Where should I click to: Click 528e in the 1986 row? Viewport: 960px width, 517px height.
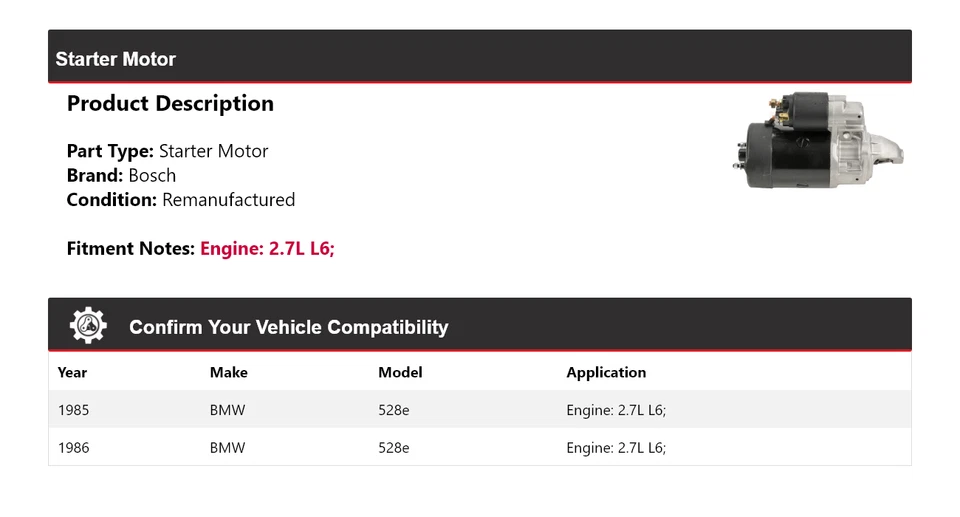pos(393,448)
